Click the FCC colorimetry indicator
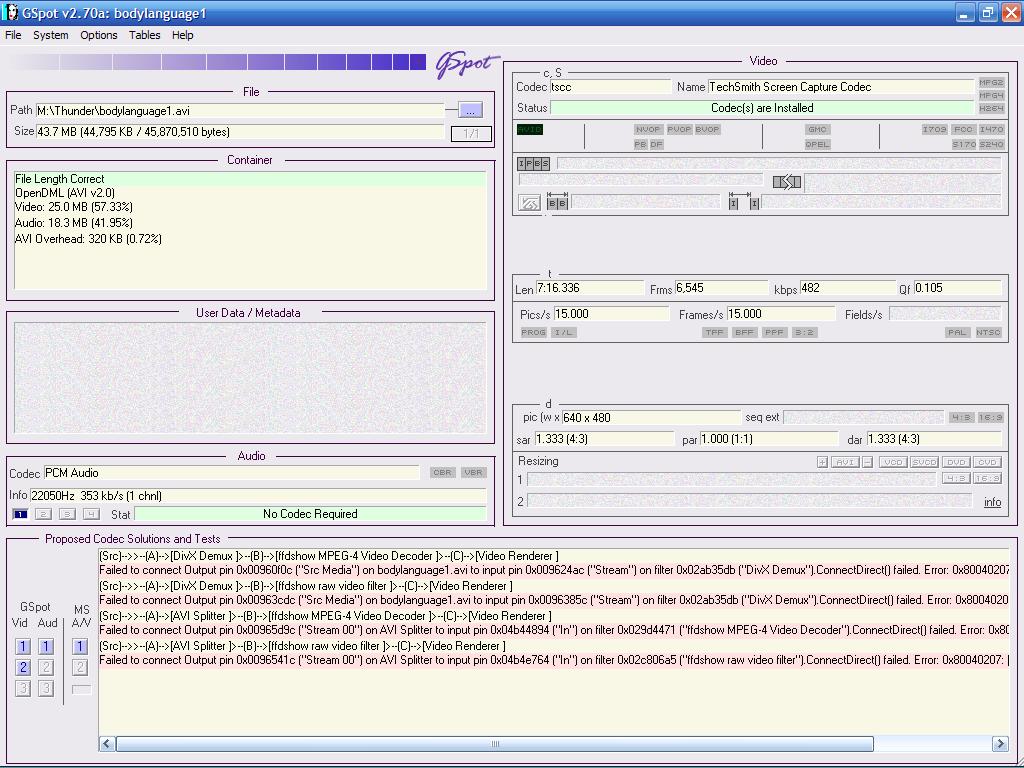The height and width of the screenshot is (768, 1024). coord(963,129)
